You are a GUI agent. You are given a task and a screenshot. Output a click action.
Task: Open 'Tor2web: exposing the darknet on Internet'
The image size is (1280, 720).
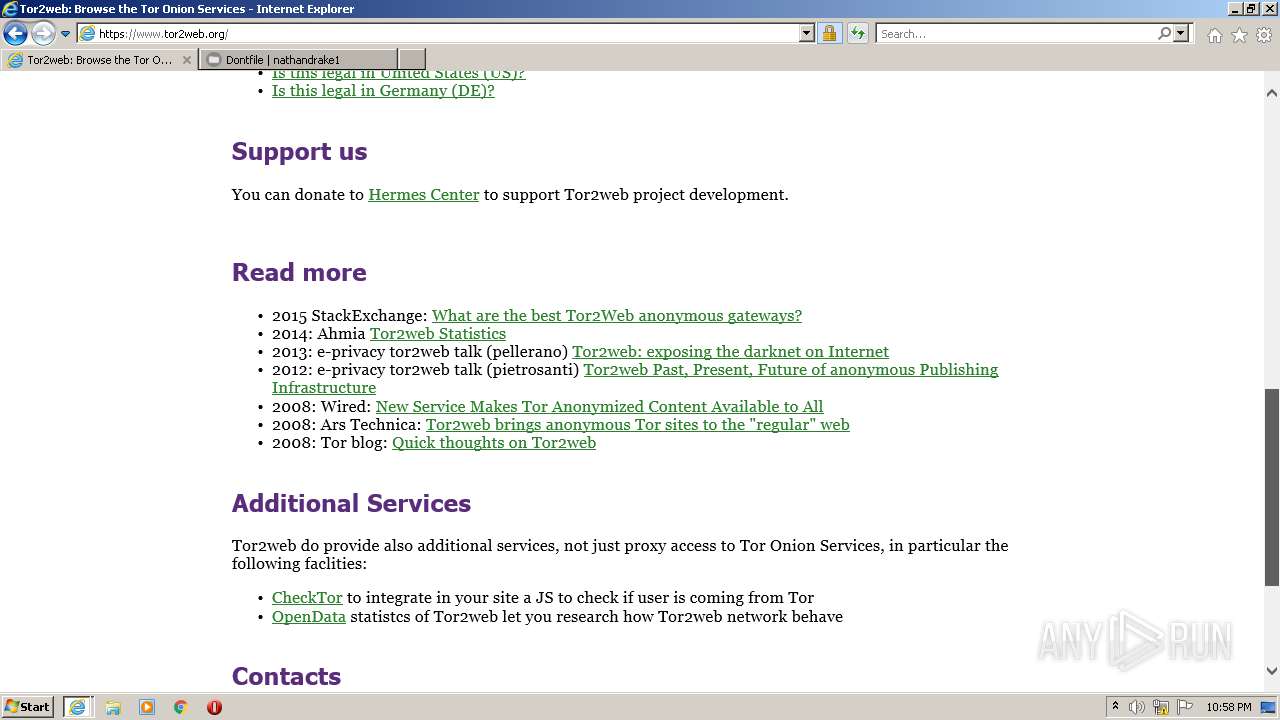(x=730, y=351)
